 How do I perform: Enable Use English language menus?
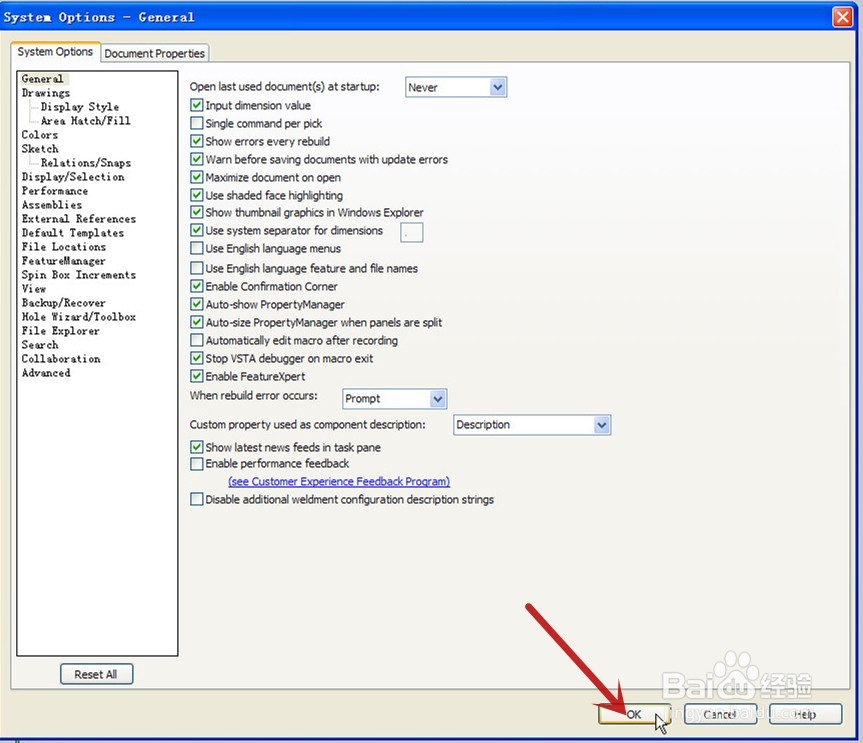pos(196,248)
